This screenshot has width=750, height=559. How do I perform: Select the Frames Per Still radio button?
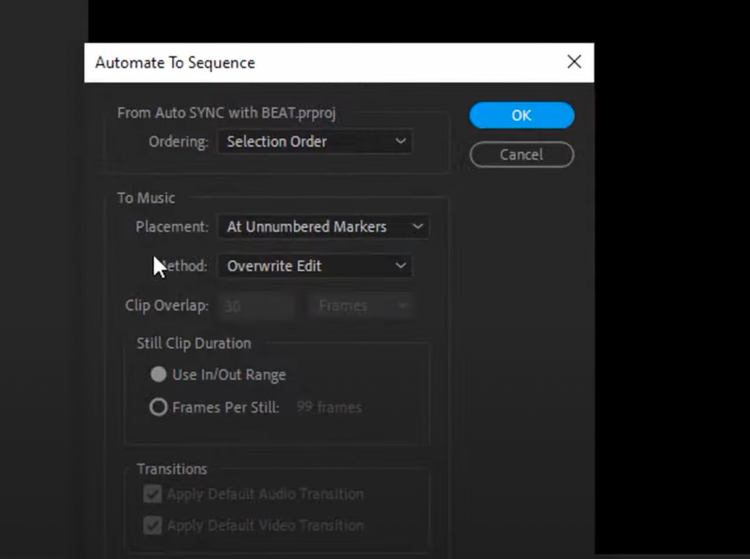point(158,407)
